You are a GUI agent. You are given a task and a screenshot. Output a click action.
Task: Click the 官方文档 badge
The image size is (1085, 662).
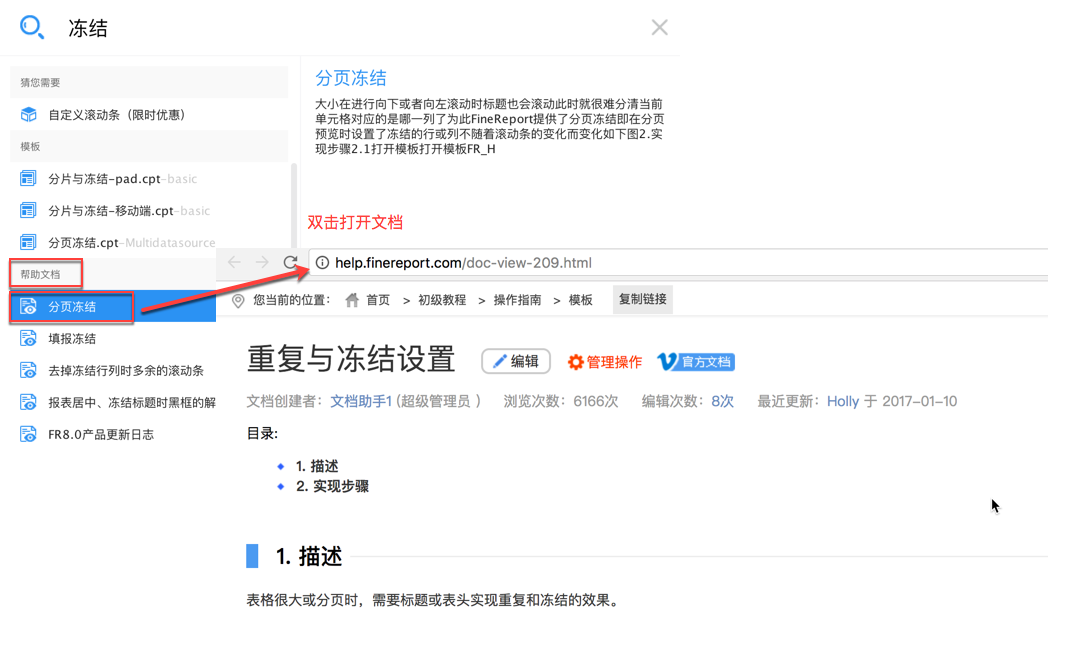696,362
